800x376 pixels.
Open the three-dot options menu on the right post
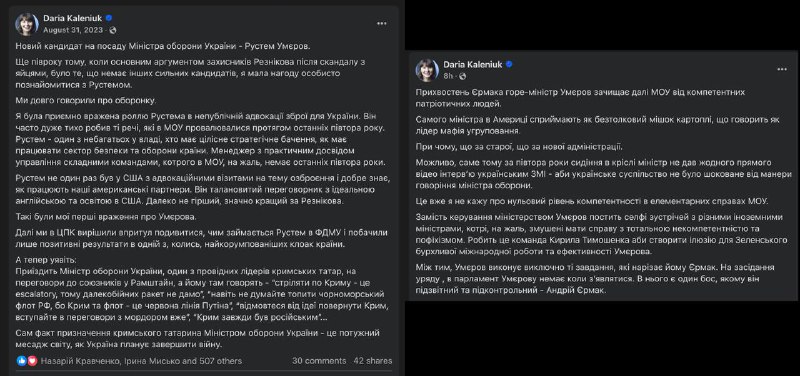tap(782, 69)
